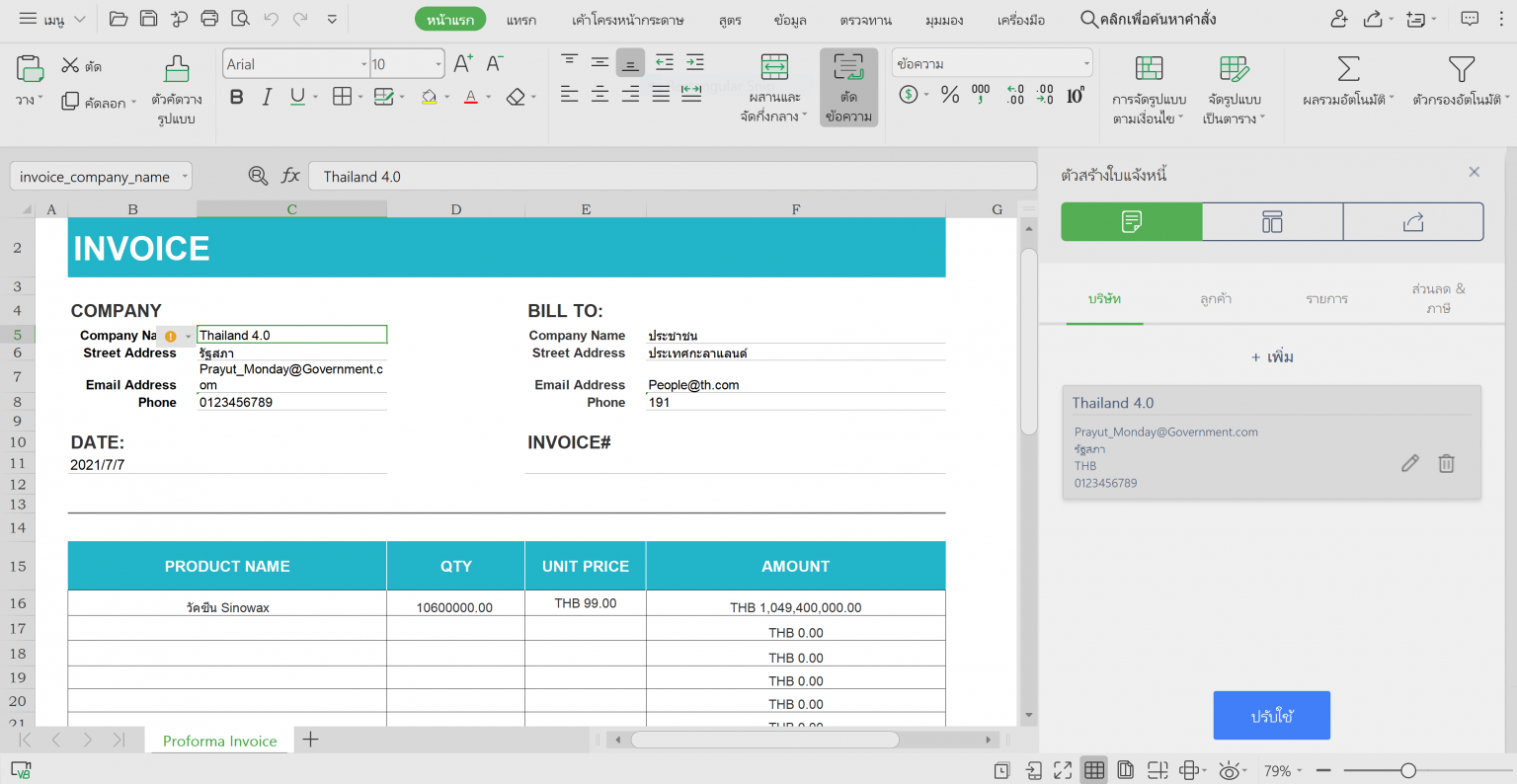Click the AutoFilter funnel icon
This screenshot has width=1517, height=784.
coord(1461,69)
